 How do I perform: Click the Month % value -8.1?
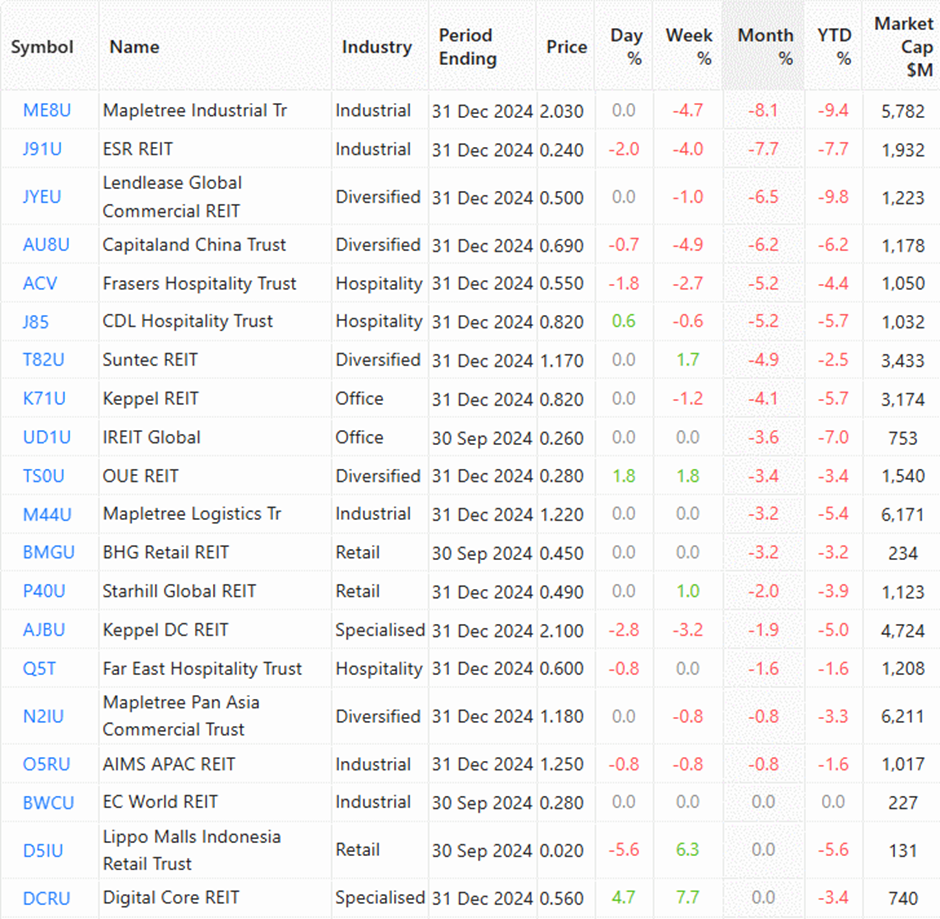tap(763, 111)
